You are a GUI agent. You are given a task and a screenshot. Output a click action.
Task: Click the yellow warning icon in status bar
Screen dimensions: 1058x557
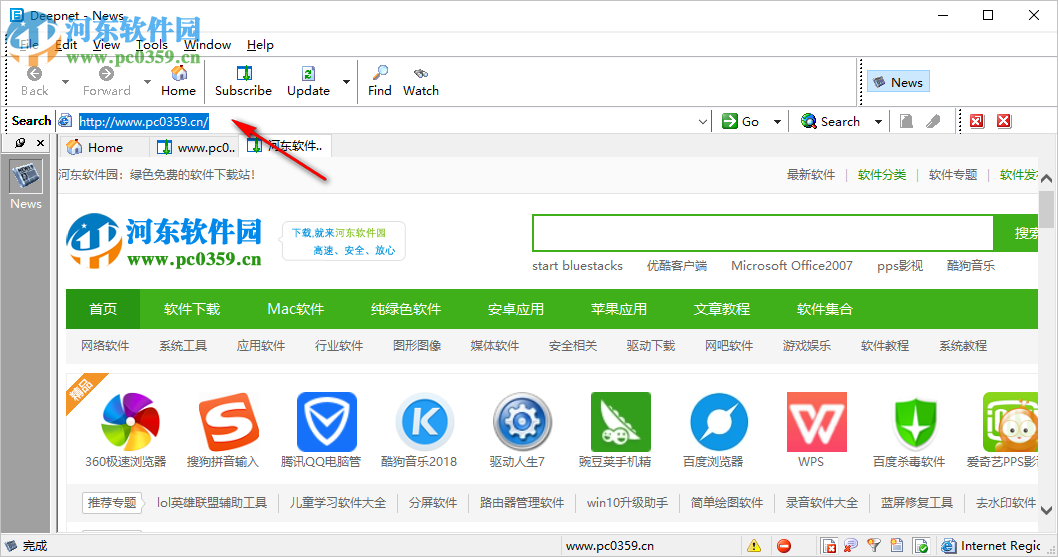point(754,546)
